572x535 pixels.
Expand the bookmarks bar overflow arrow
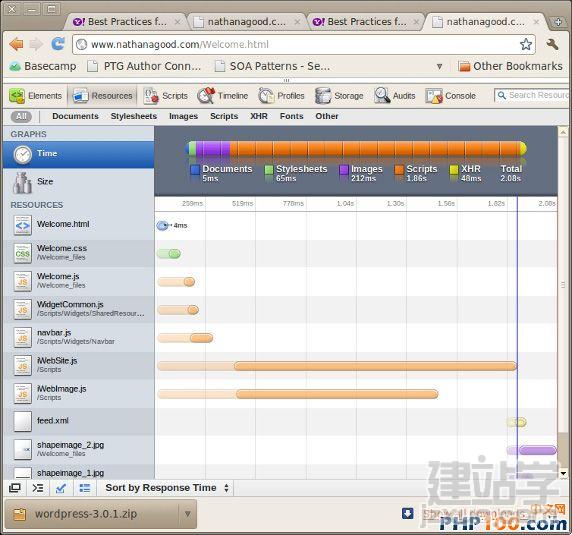tap(440, 66)
